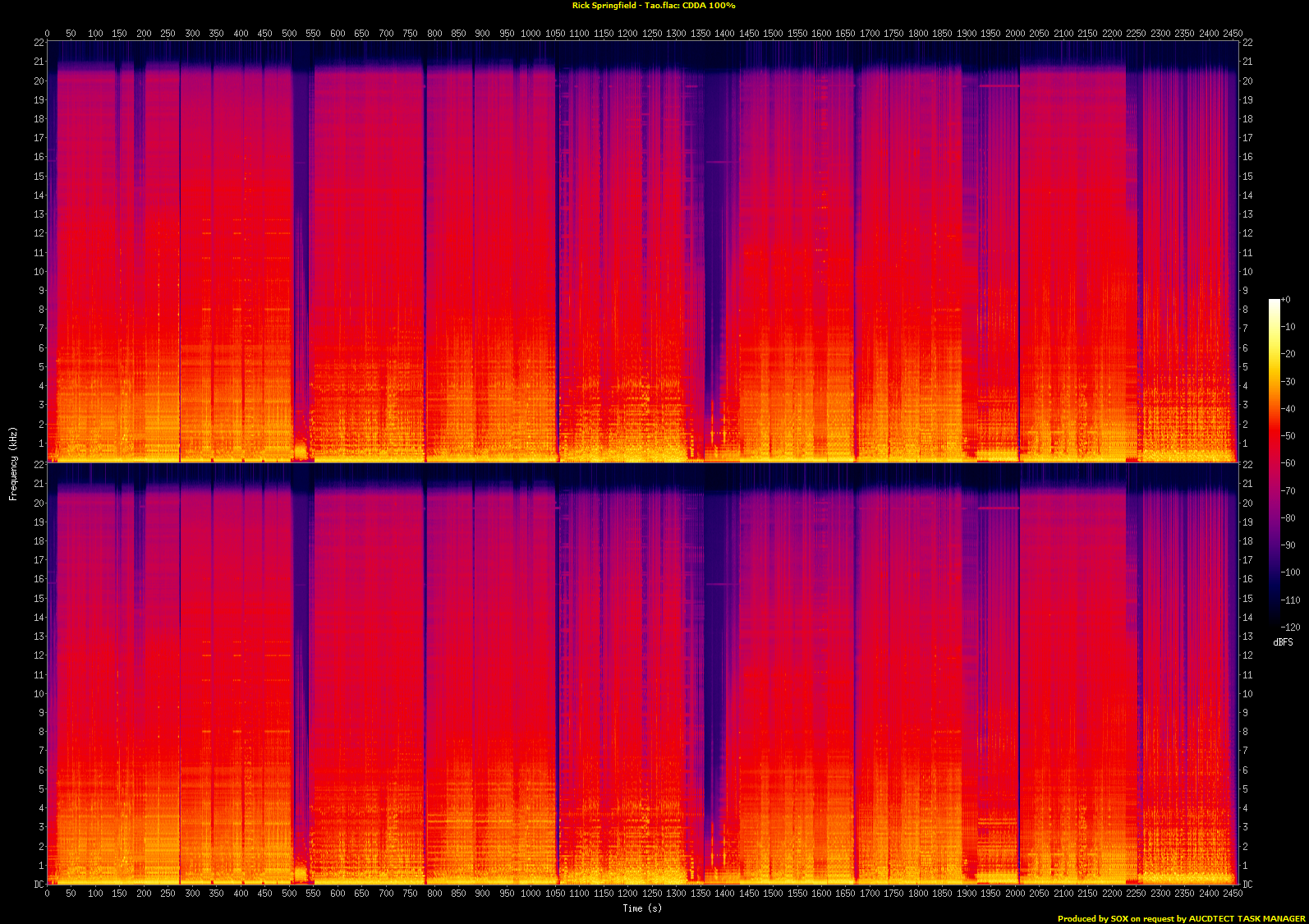Click the 1000 time marker on the top axis

pos(530,34)
